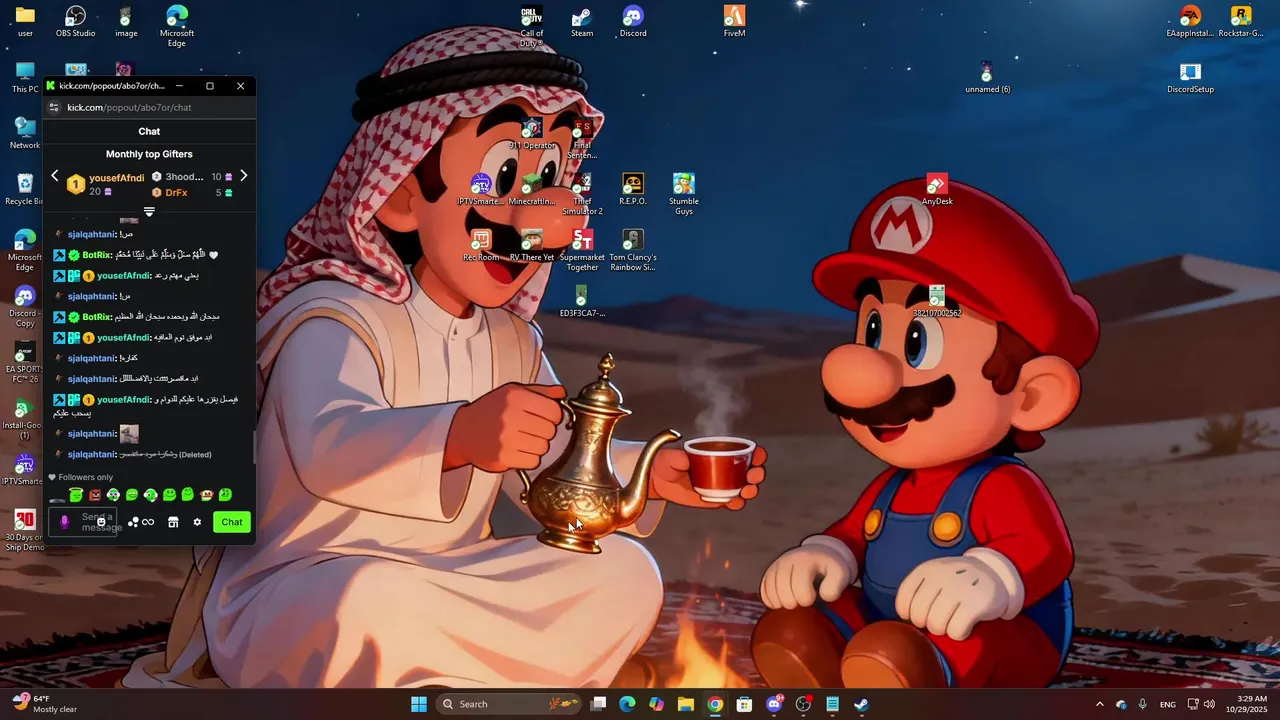Open File Explorer from the taskbar
The image size is (1280, 720).
(686, 704)
